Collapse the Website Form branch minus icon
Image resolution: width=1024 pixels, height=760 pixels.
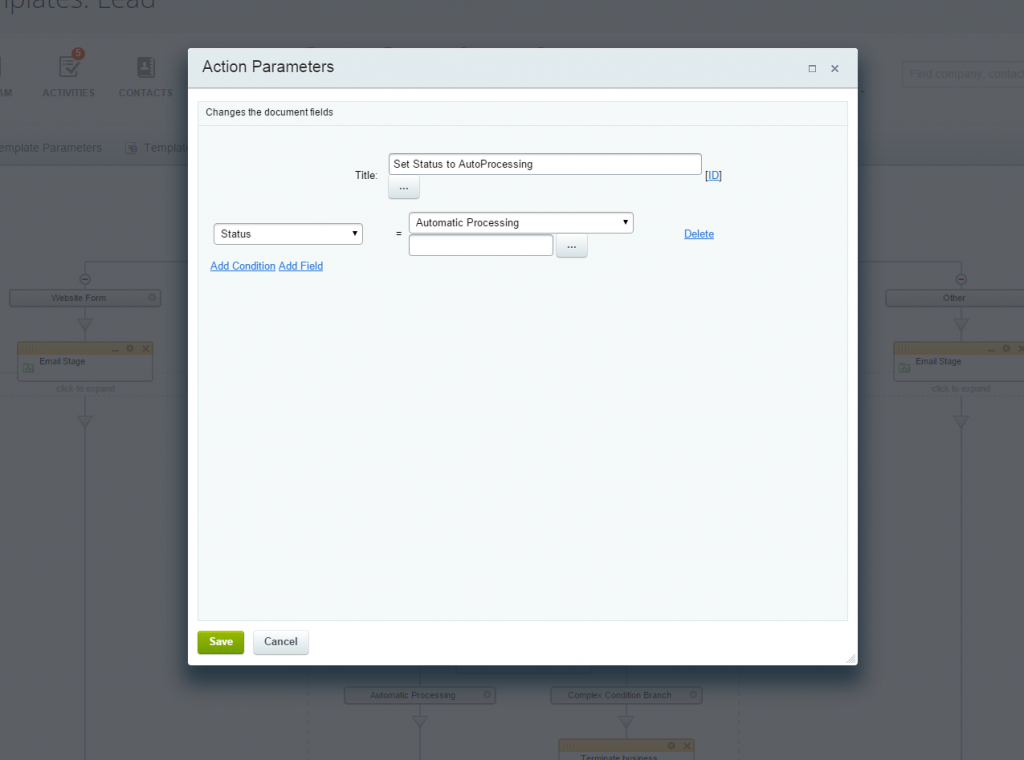point(85,279)
